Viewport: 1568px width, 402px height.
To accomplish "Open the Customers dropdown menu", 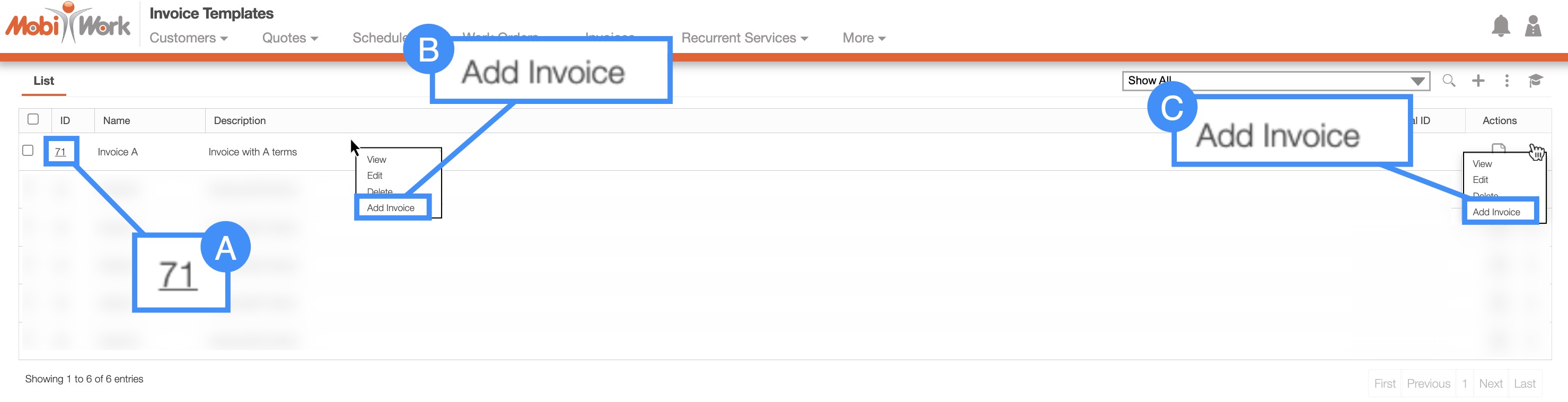I will click(x=188, y=38).
